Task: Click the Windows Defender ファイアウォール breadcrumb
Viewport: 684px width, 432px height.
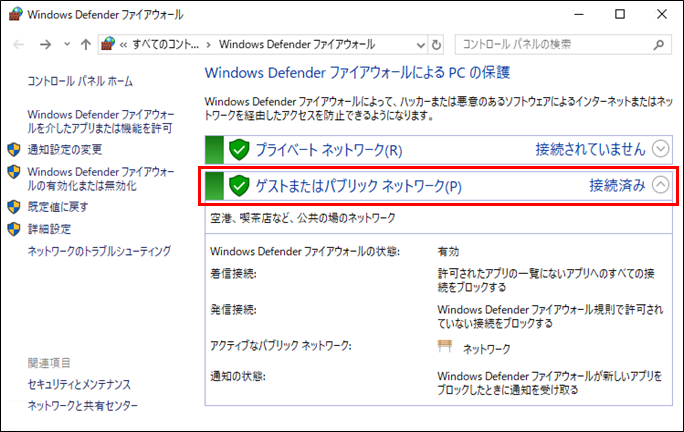Action: coord(297,45)
